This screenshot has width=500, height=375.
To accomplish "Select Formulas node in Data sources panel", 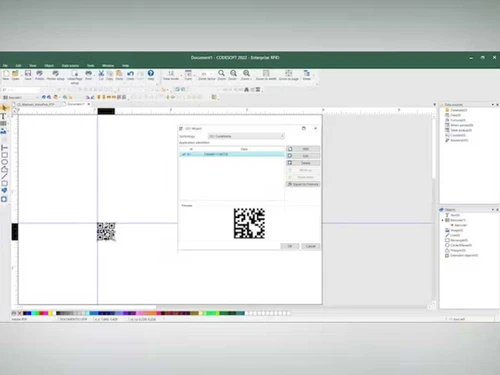I will coord(455,120).
